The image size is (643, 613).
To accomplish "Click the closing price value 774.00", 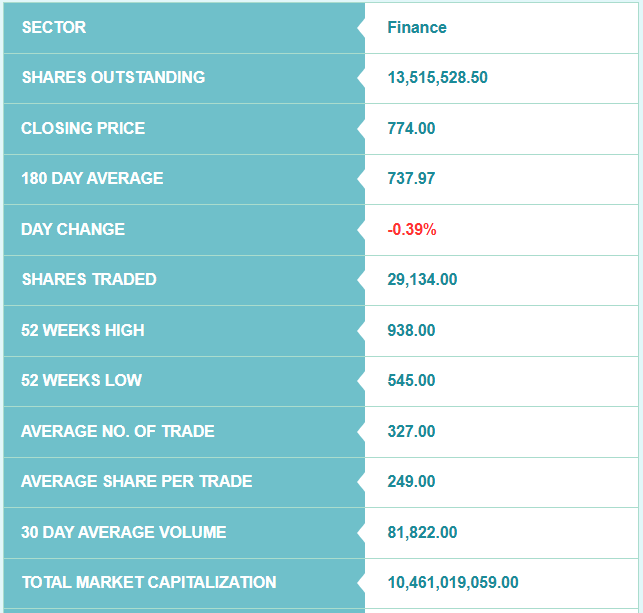I will tap(411, 129).
